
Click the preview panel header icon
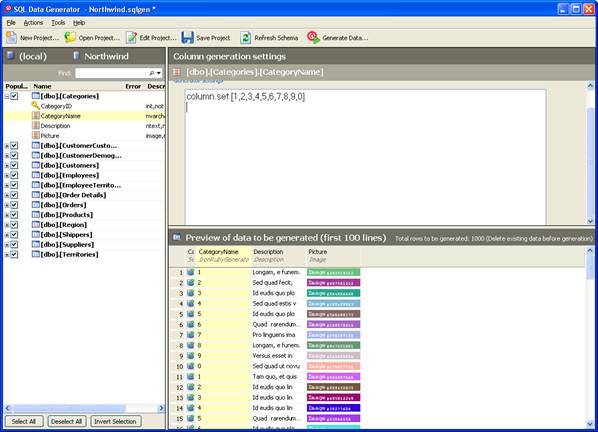(x=177, y=237)
